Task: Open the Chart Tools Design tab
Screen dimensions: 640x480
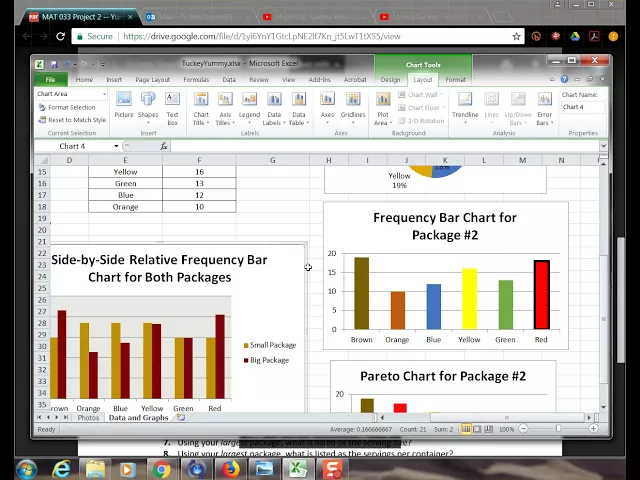Action: tap(390, 80)
